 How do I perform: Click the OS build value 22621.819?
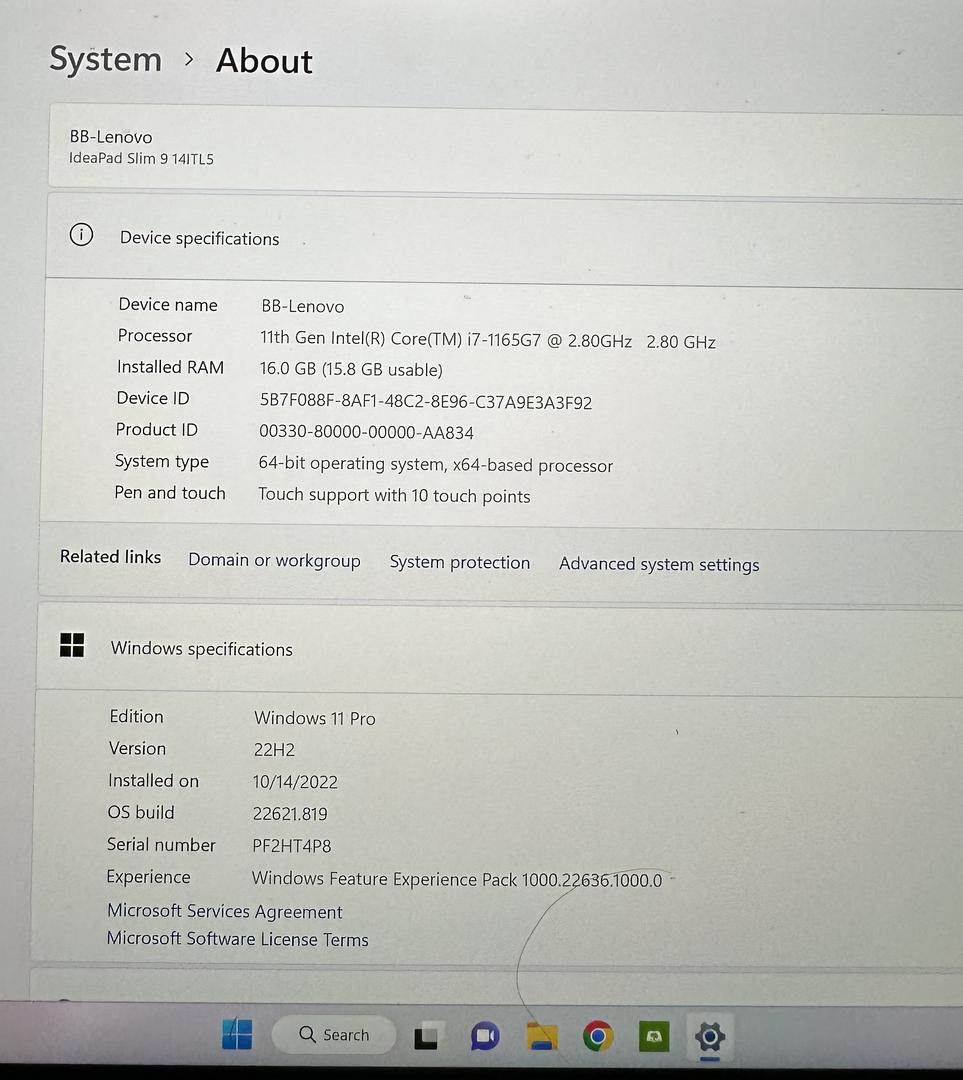click(x=289, y=813)
